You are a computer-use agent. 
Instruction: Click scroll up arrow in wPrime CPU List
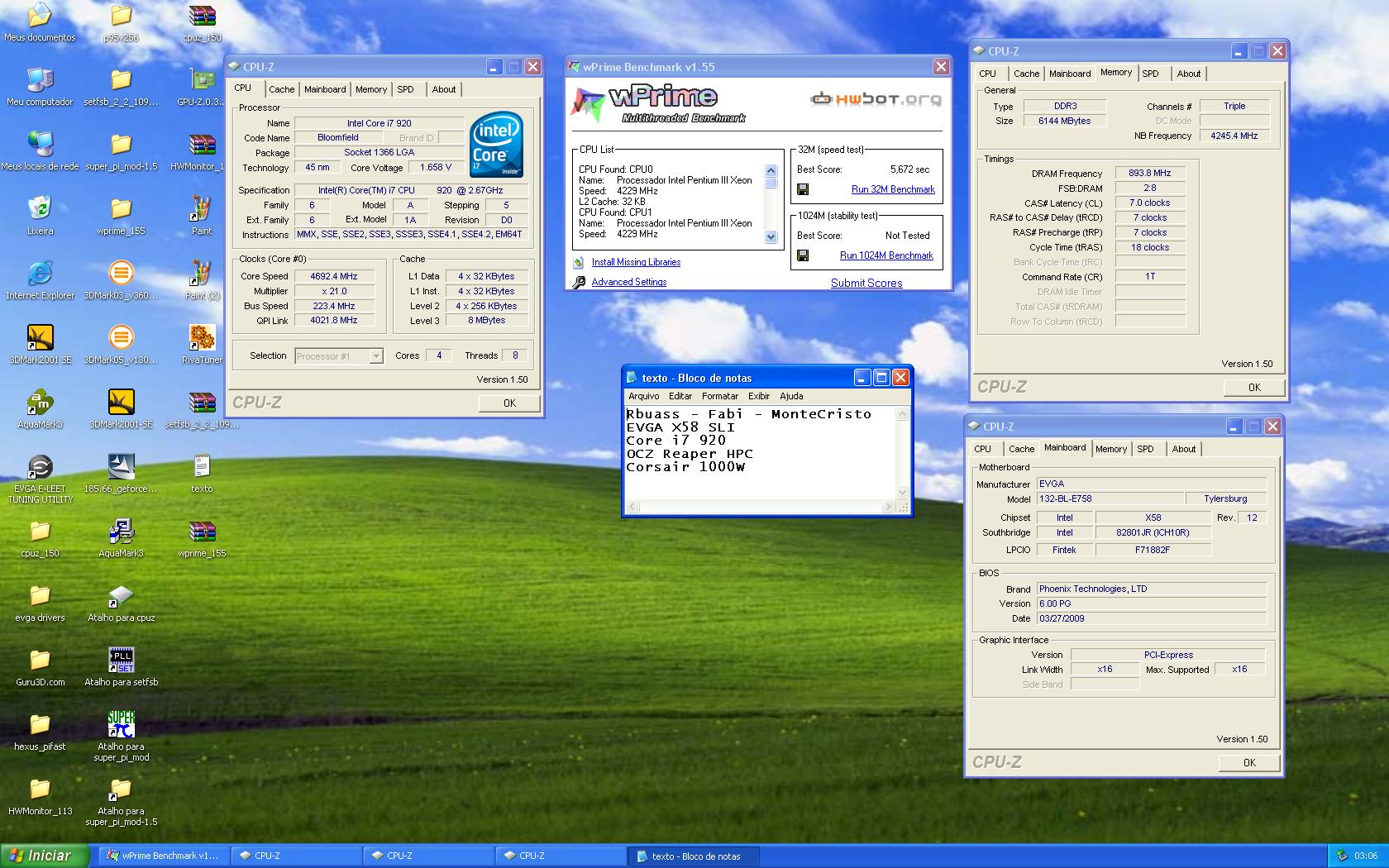(x=771, y=172)
